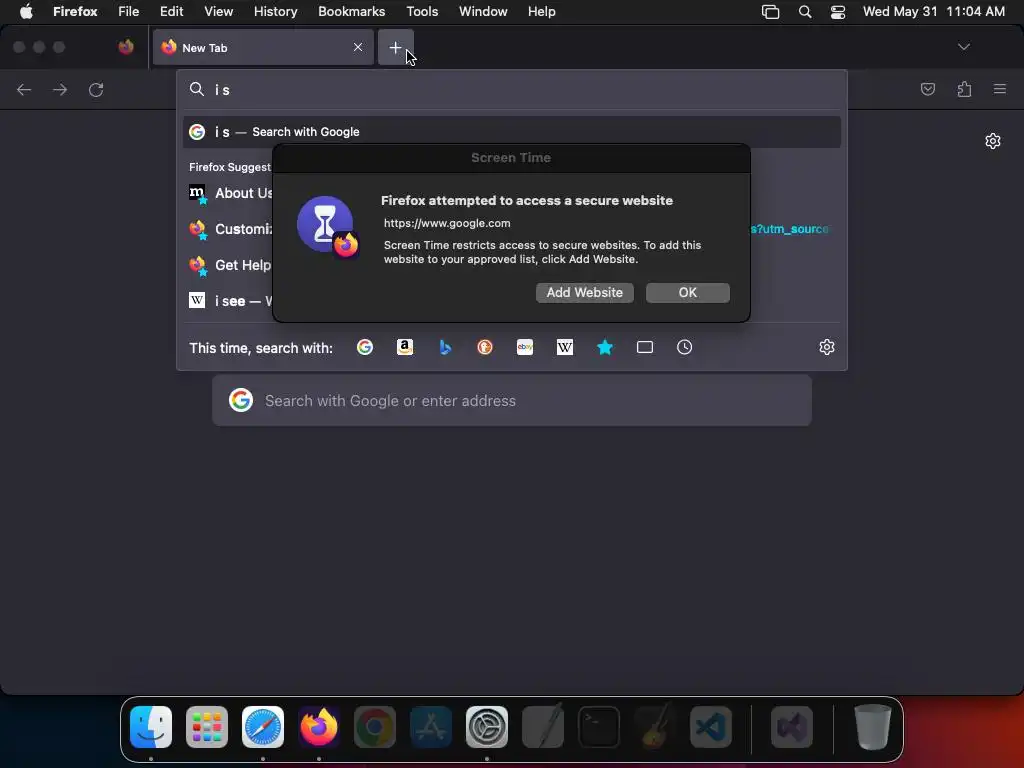Screen dimensions: 1024x768
Task: Click the google.com URL in dialog
Action: click(447, 223)
